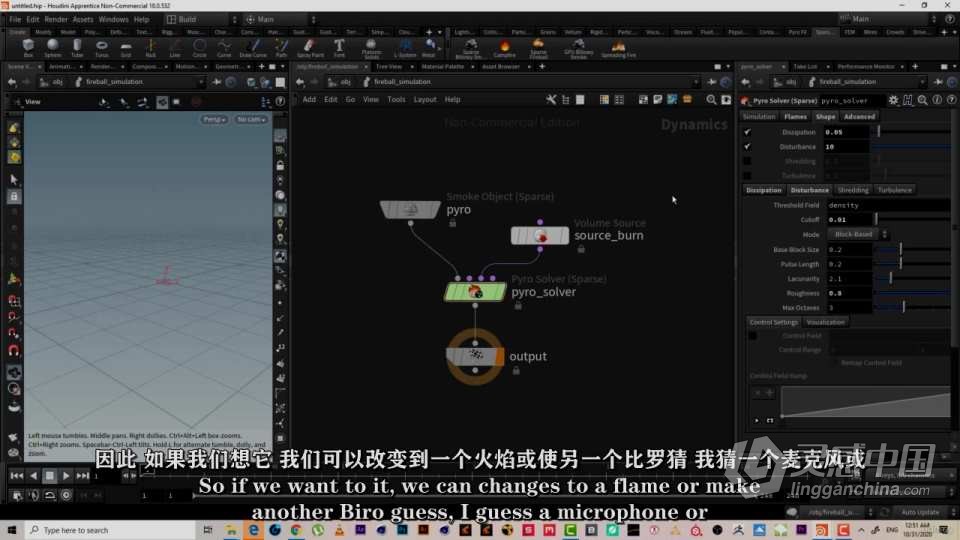Open the network view find icon
This screenshot has width=960, height=540.
711,99
